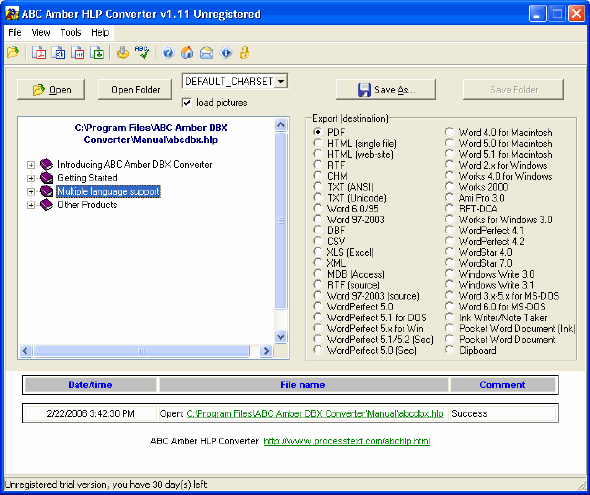Open the View menu
The image size is (590, 495).
[x=41, y=33]
